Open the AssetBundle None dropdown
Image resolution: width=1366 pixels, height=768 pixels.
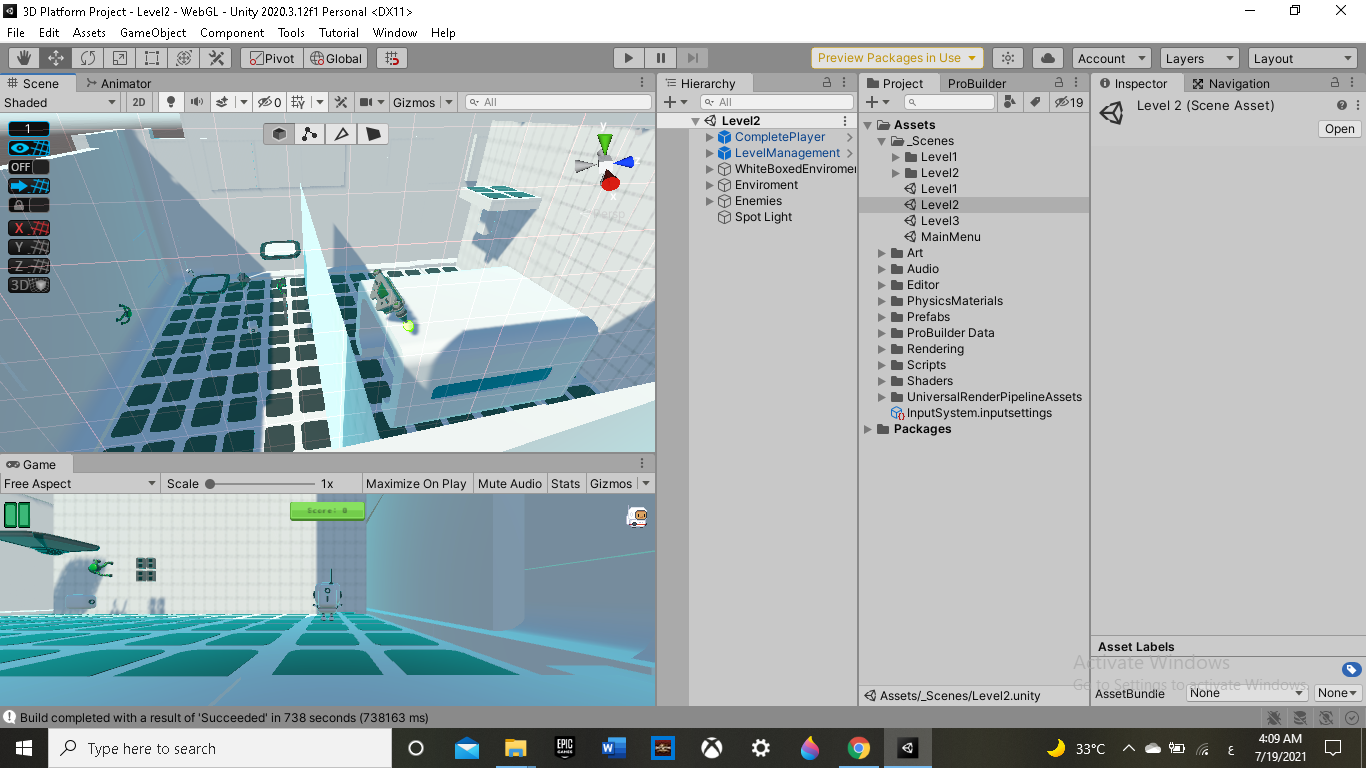click(1247, 693)
